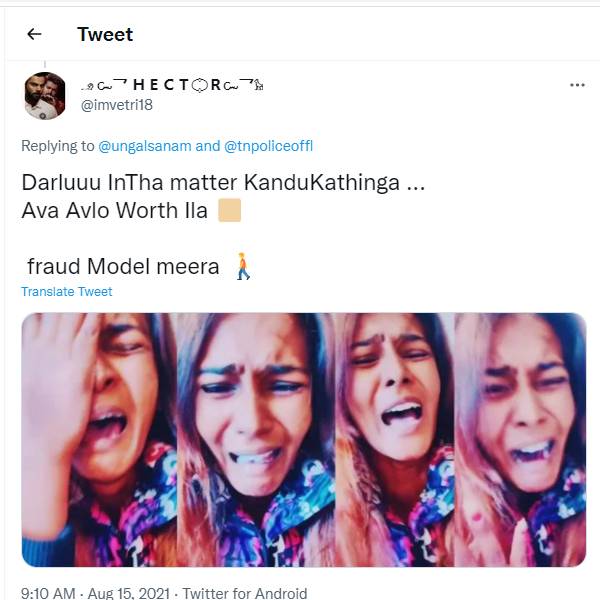This screenshot has width=600, height=600.
Task: Click the 'Replying to' label
Action: pos(57,146)
